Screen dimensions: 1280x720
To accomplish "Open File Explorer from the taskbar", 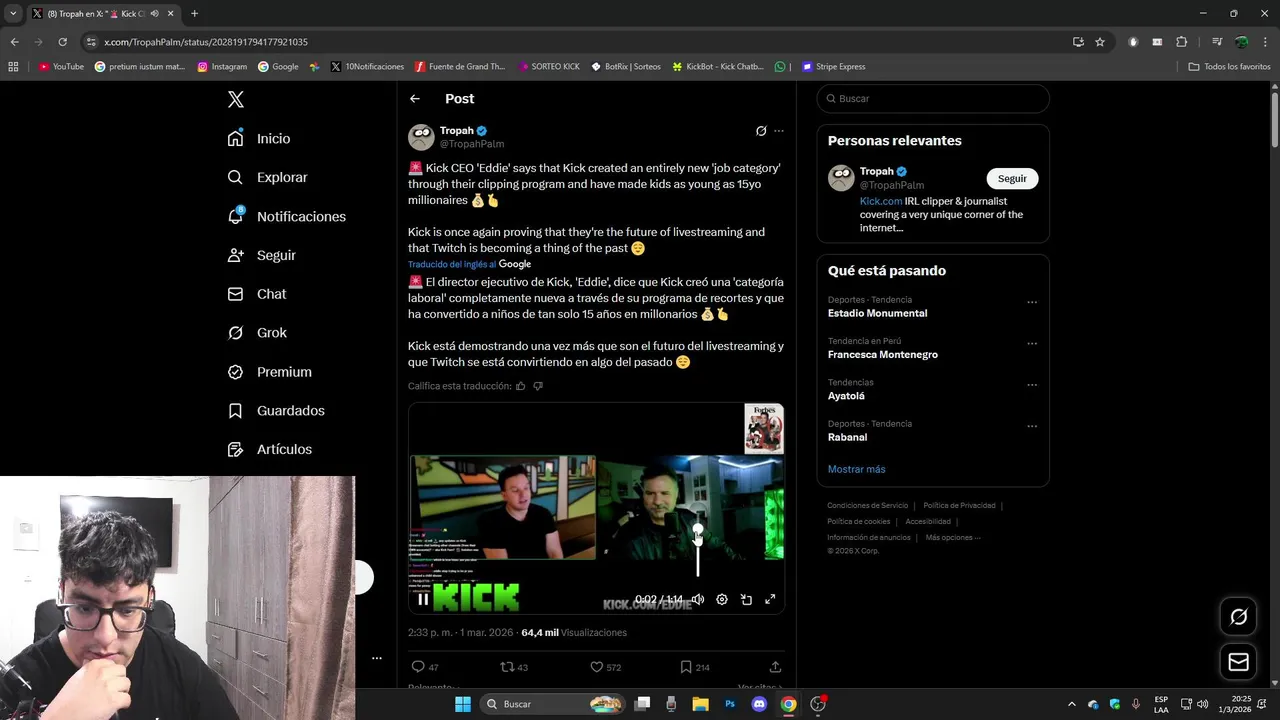I will point(700,704).
